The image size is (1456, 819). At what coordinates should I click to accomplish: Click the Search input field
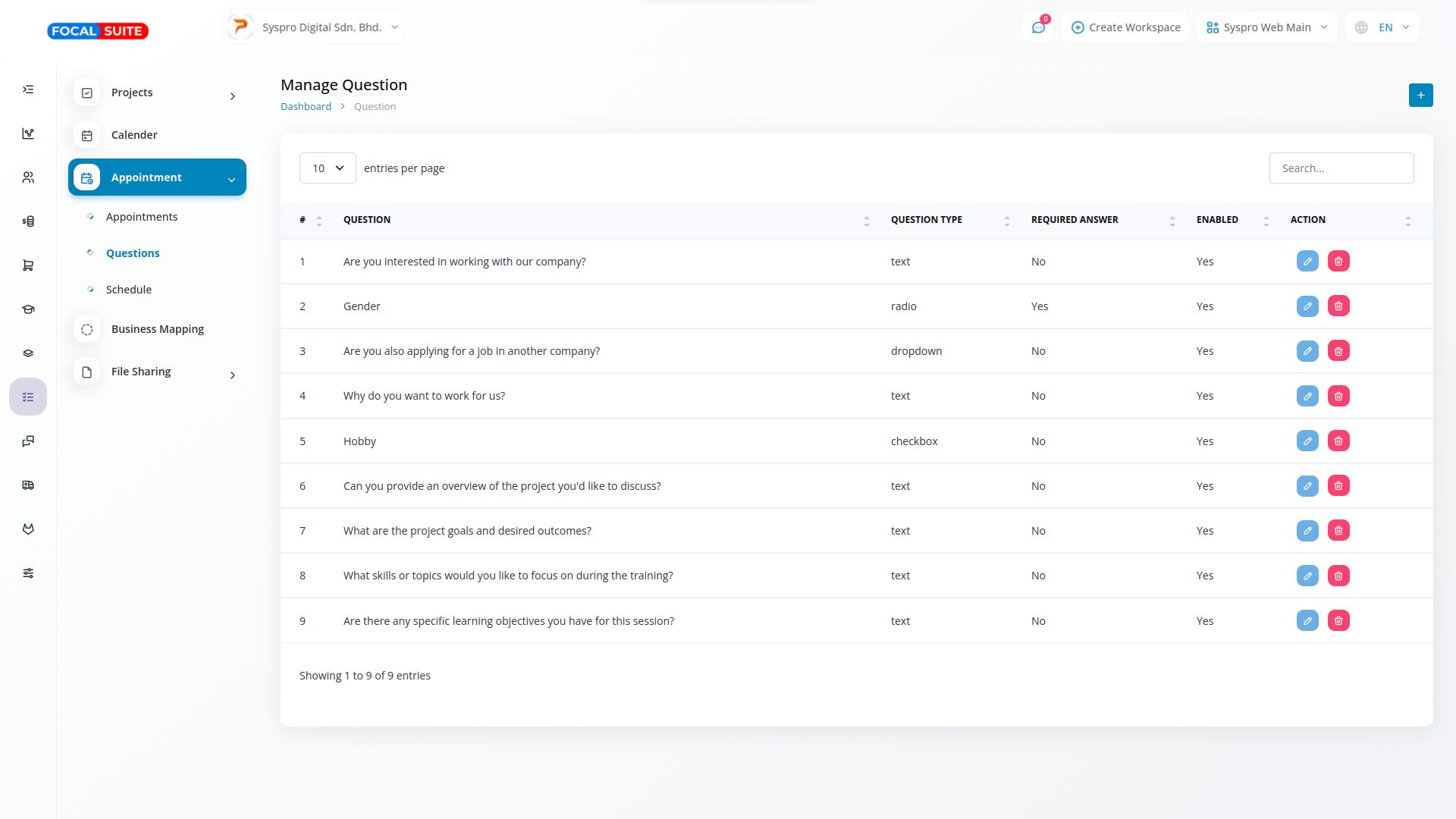pos(1341,168)
